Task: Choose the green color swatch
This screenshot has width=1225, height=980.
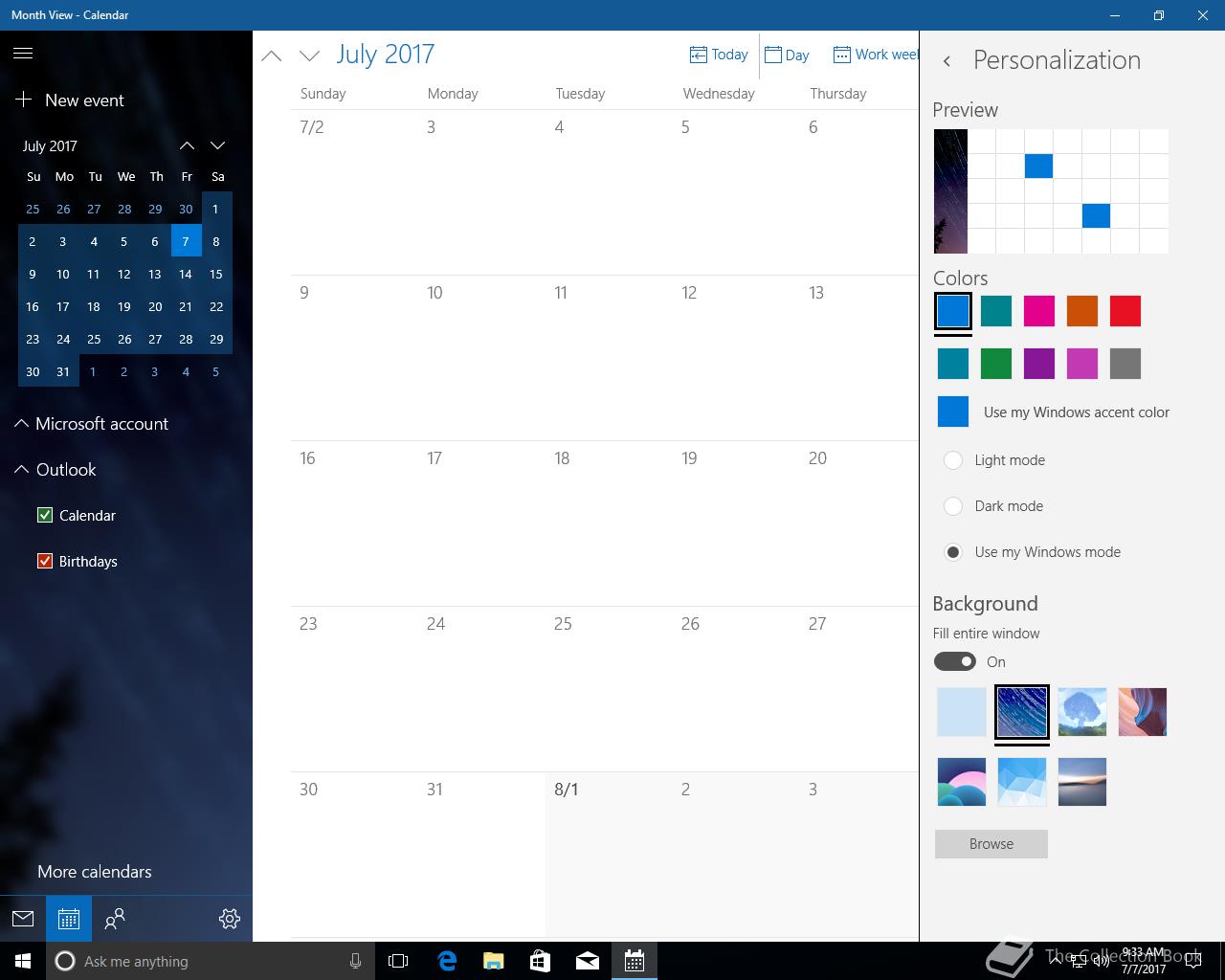Action: tap(996, 364)
